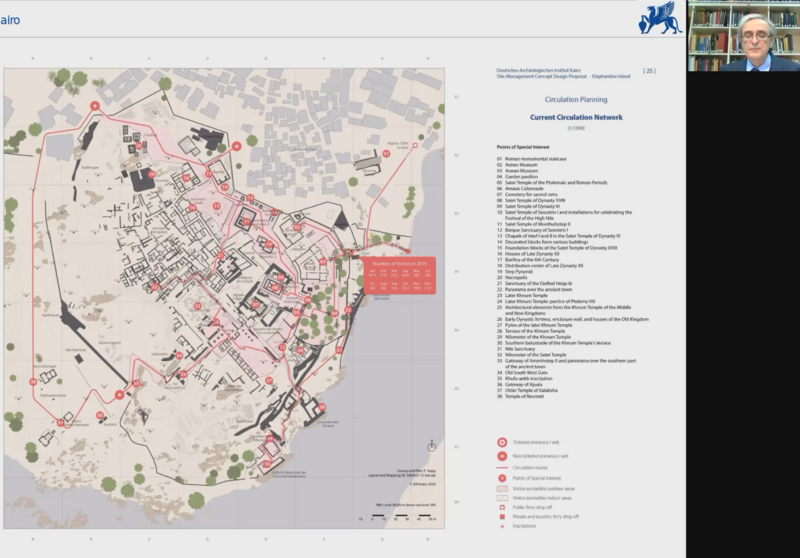This screenshot has width=800, height=558.
Task: Click the 'Number of Visitors in 2019' red box
Action: pyautogui.click(x=399, y=275)
